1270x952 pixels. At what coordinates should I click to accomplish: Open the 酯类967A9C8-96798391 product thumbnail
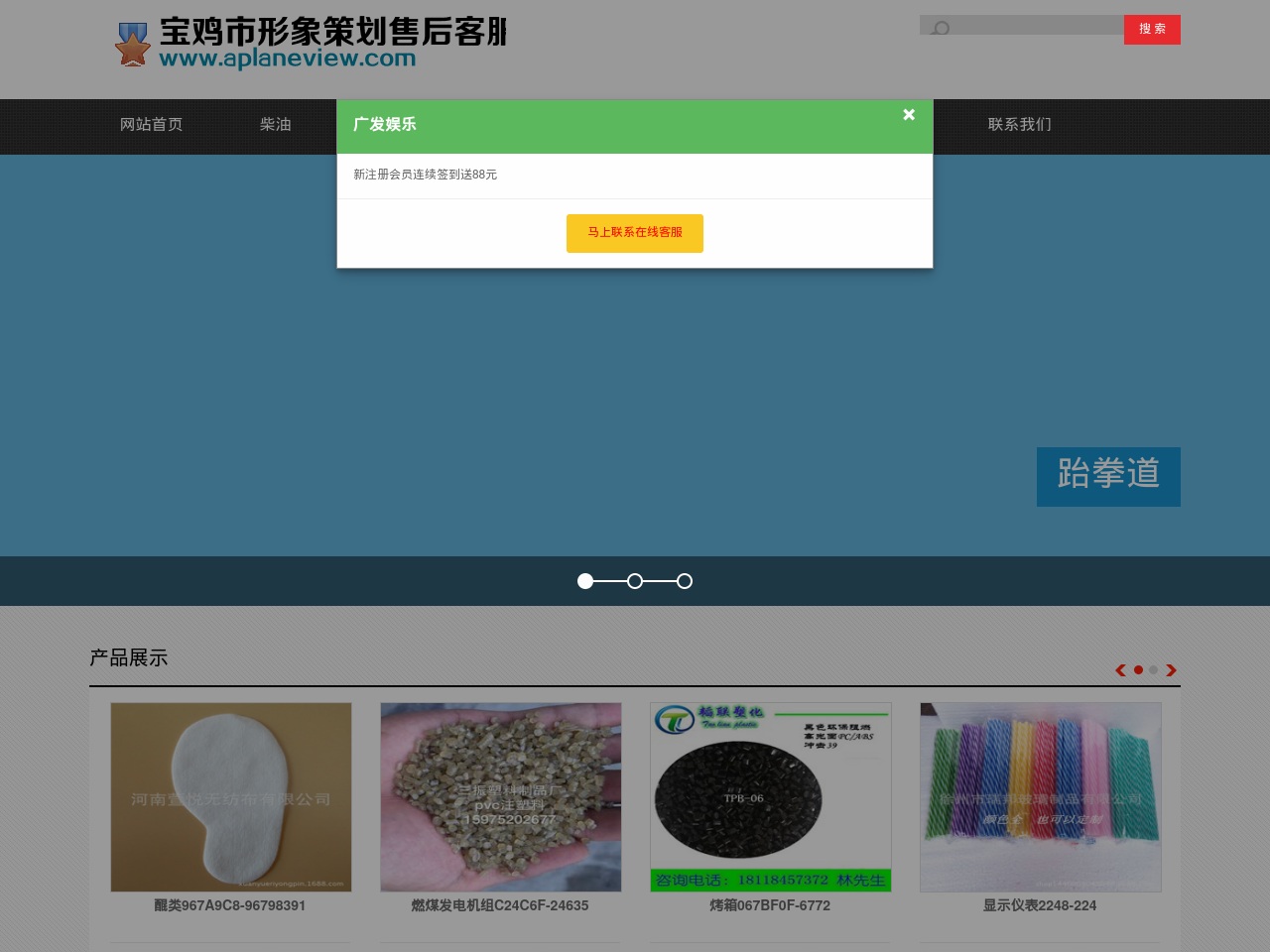(231, 797)
